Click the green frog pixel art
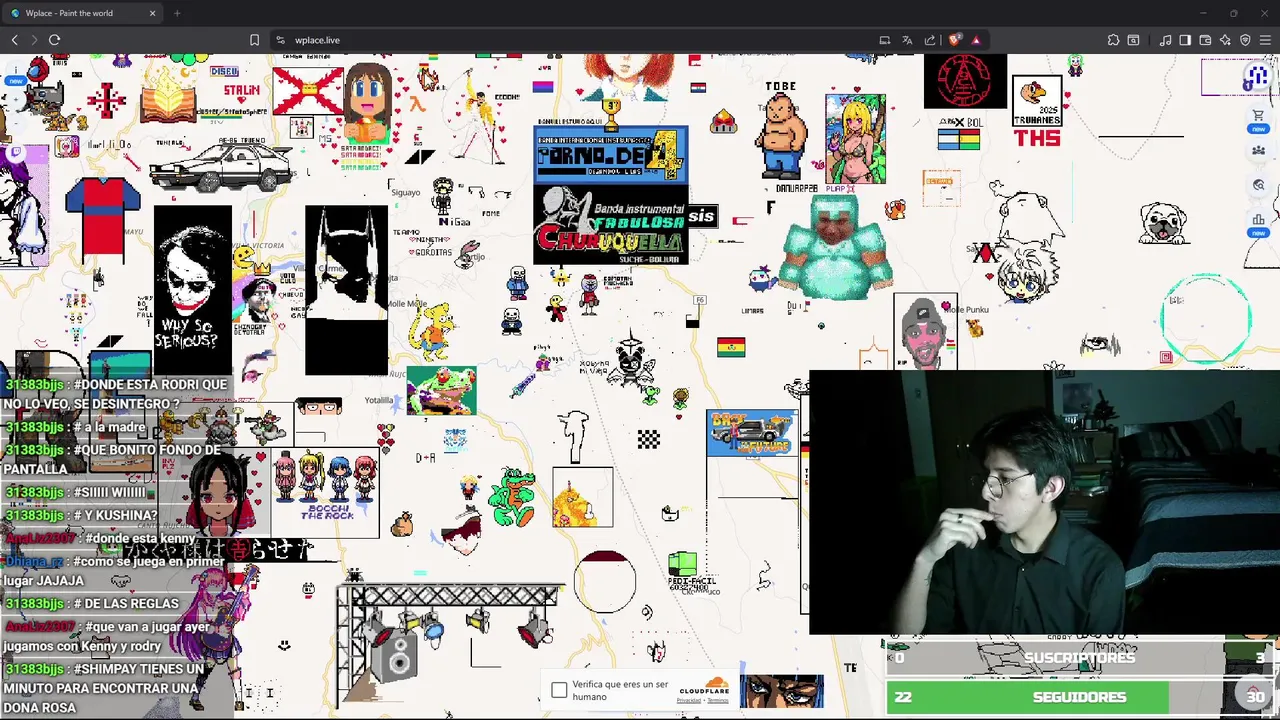Viewport: 1280px width, 720px height. click(441, 390)
